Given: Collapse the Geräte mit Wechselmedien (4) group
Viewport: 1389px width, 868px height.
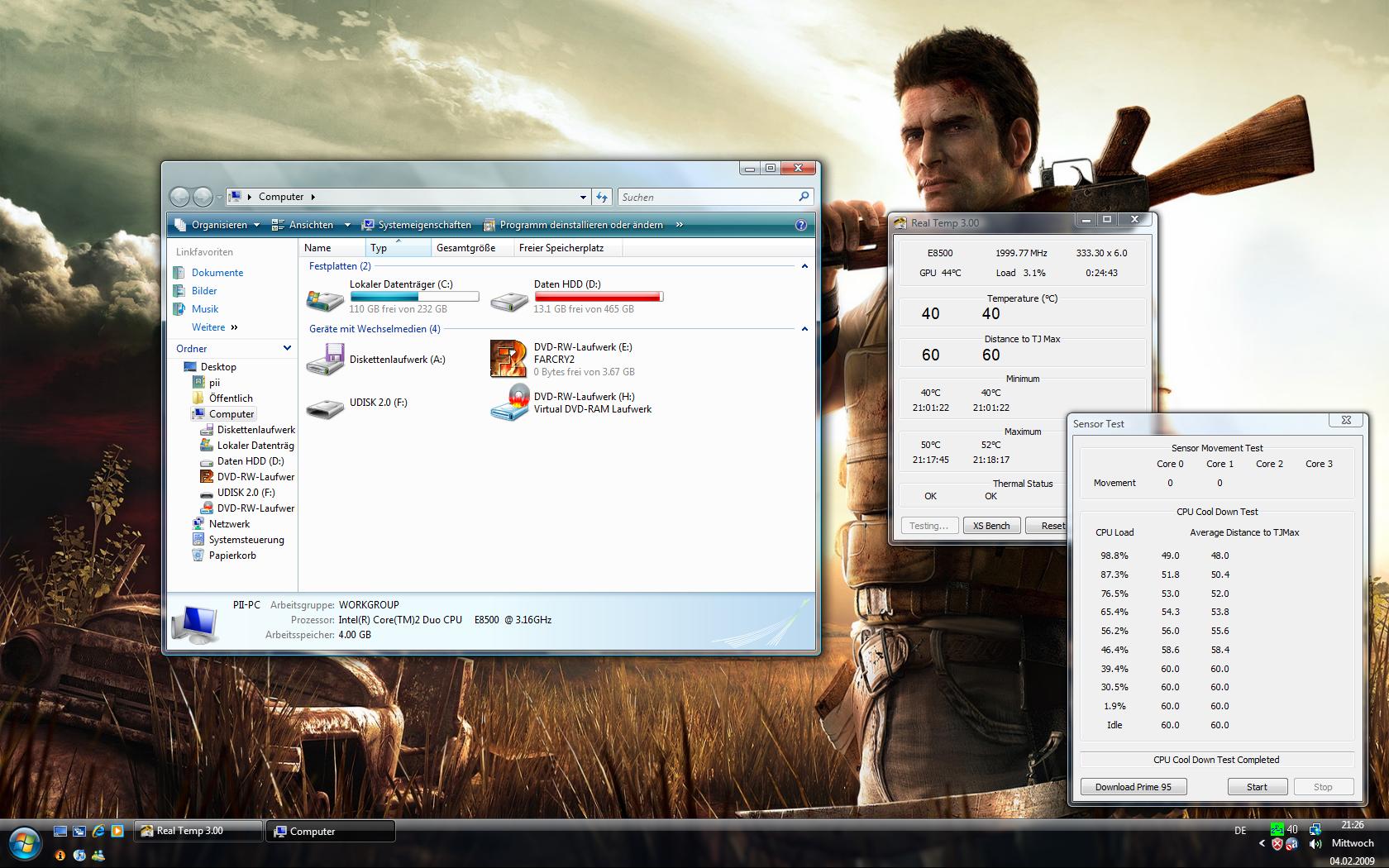Looking at the screenshot, I should click(x=804, y=329).
